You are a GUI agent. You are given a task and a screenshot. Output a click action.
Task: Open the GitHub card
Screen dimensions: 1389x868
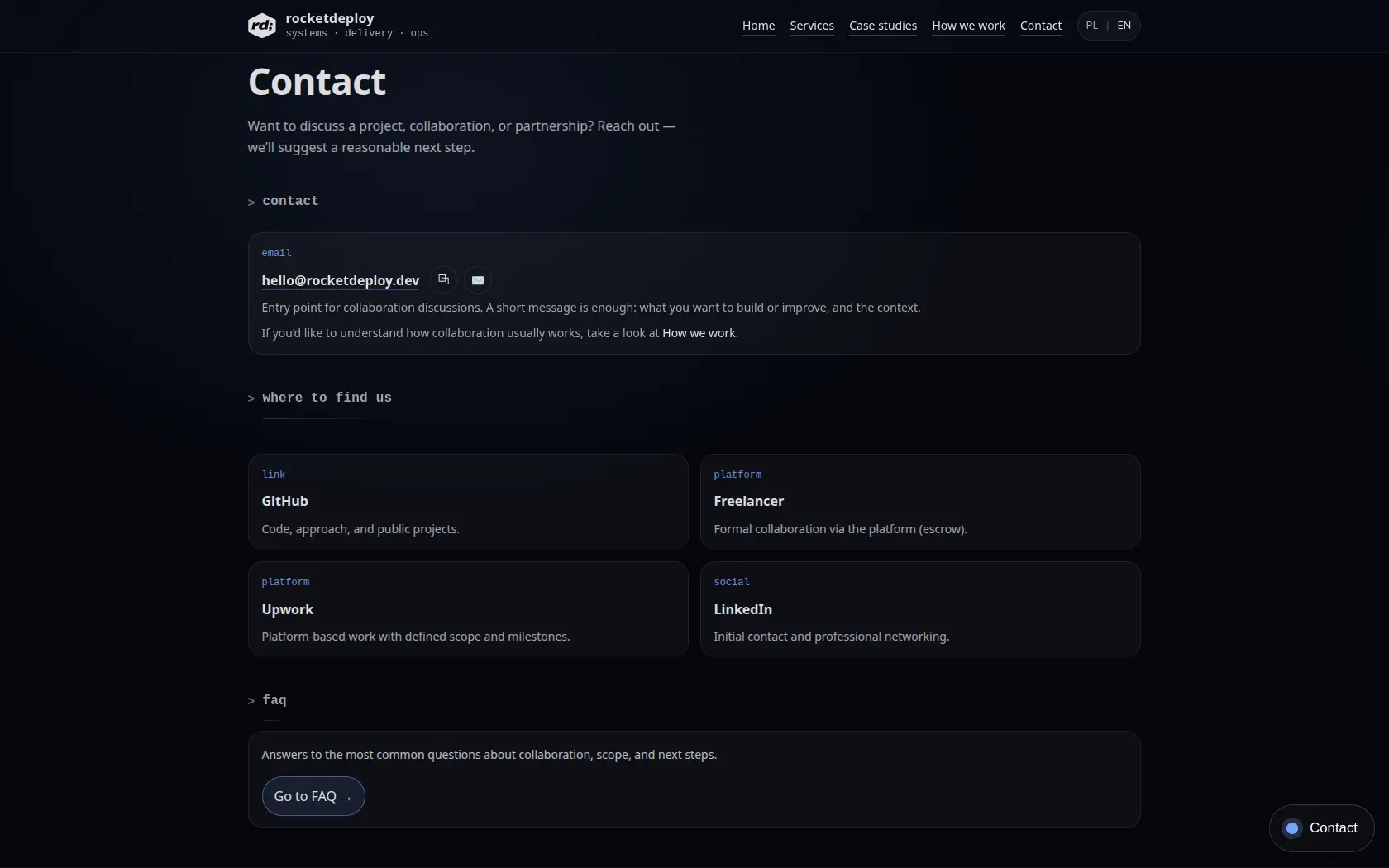(468, 502)
